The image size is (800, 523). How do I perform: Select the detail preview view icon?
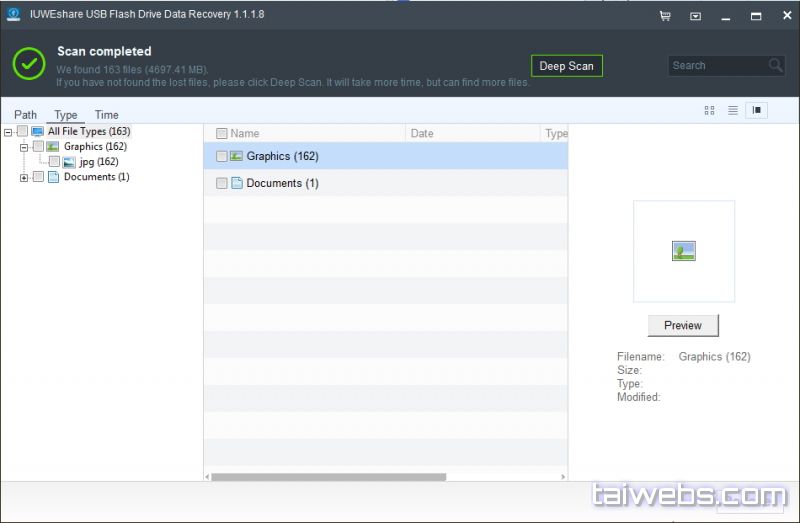[756, 110]
